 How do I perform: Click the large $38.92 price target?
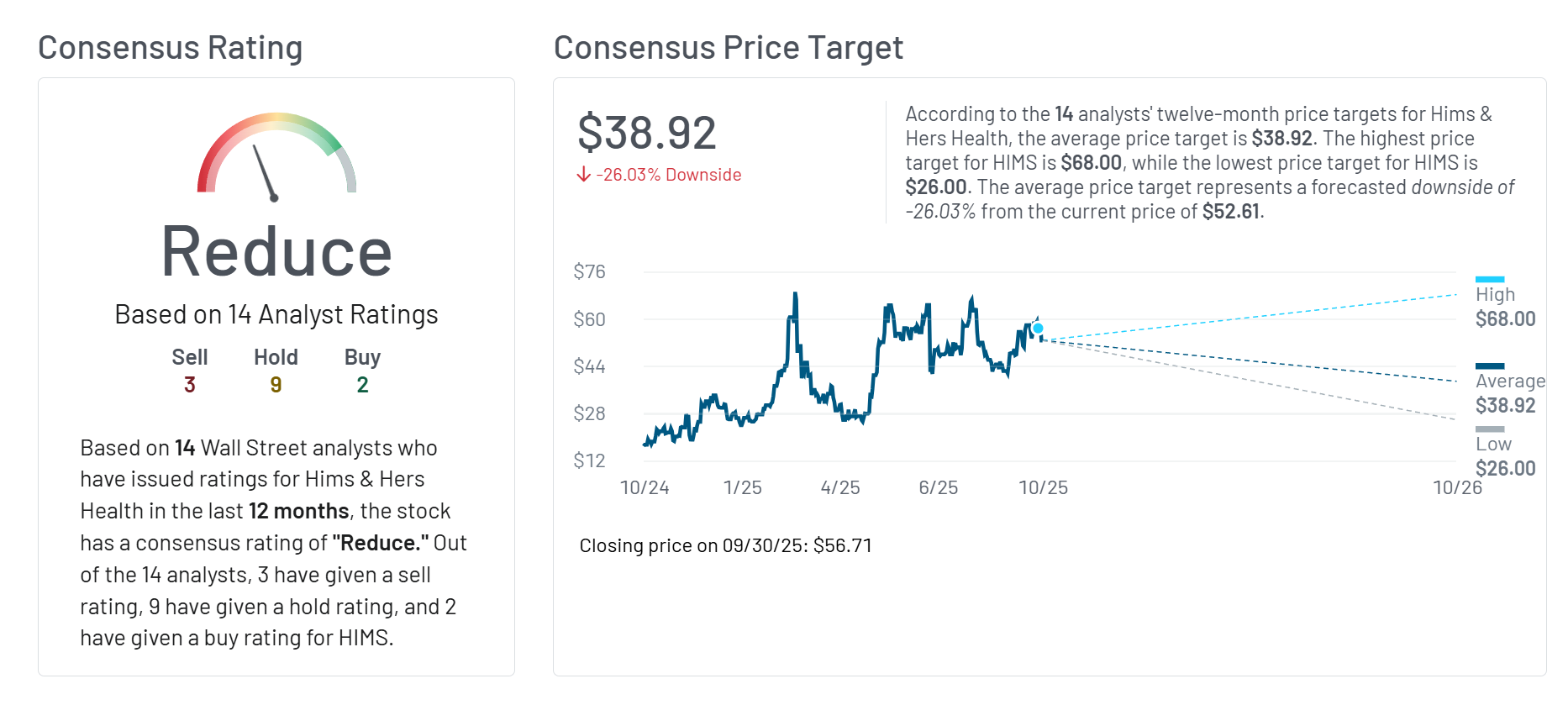coord(646,133)
